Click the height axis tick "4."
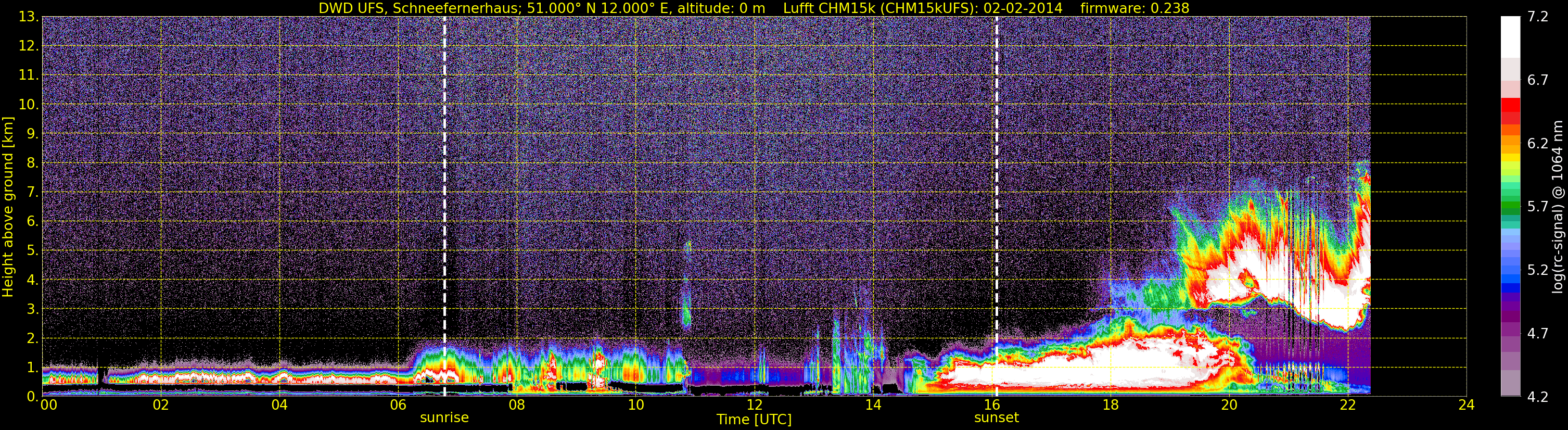Image resolution: width=1568 pixels, height=430 pixels. [x=32, y=280]
